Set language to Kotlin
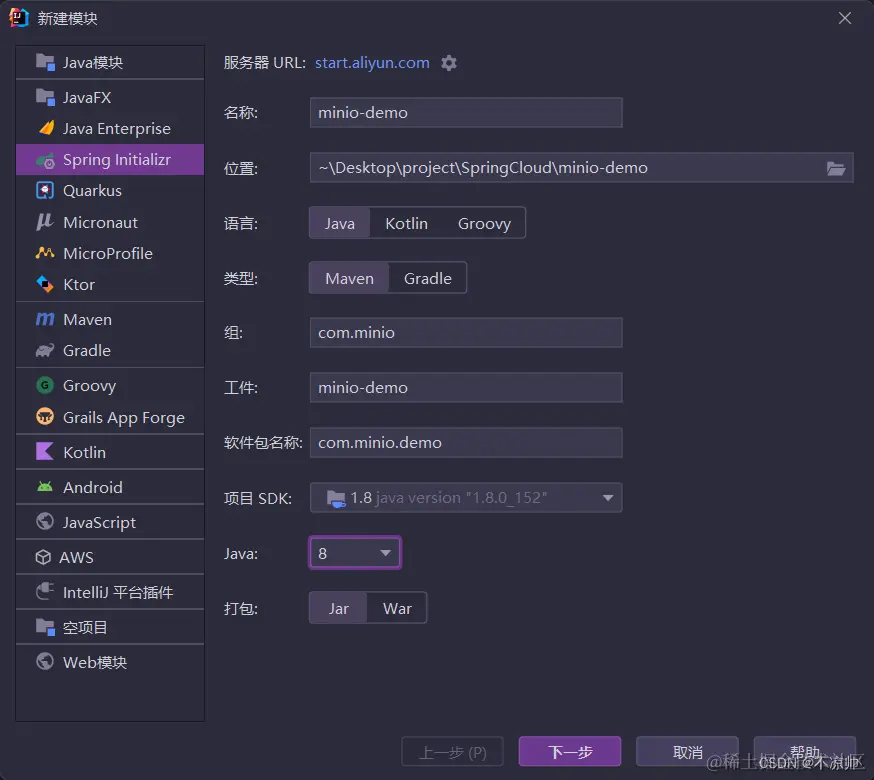 click(x=406, y=223)
